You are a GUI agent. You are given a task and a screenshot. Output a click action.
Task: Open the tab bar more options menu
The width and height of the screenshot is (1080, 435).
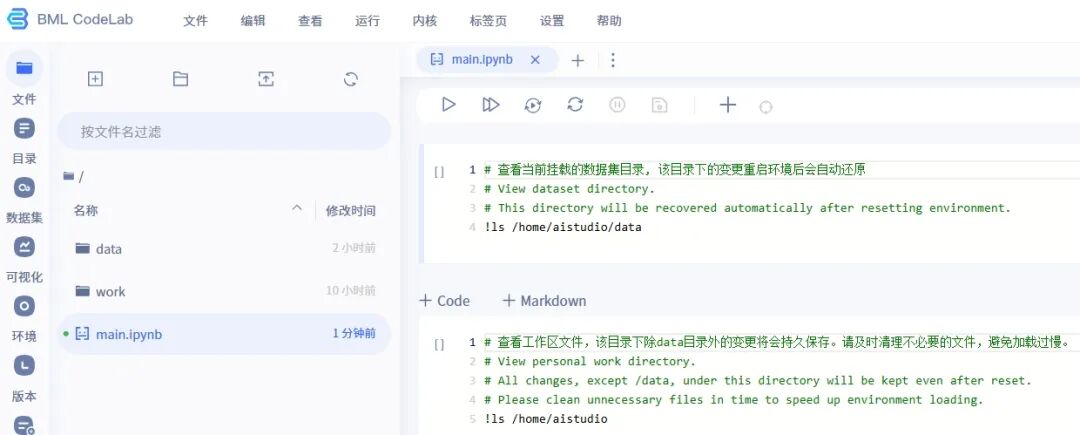click(x=613, y=61)
